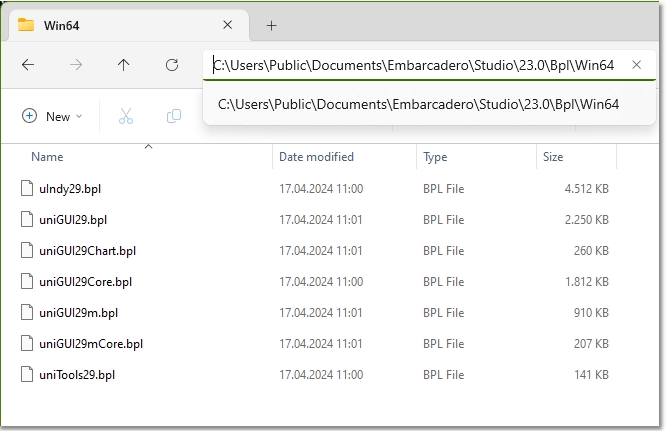Click the file icon for uIndy29.bpl

point(27,189)
